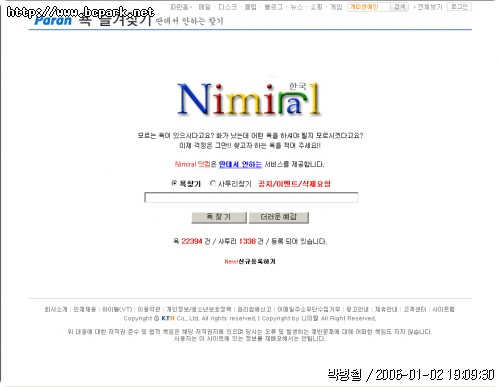Open the 신규등록하기 link

(257, 261)
